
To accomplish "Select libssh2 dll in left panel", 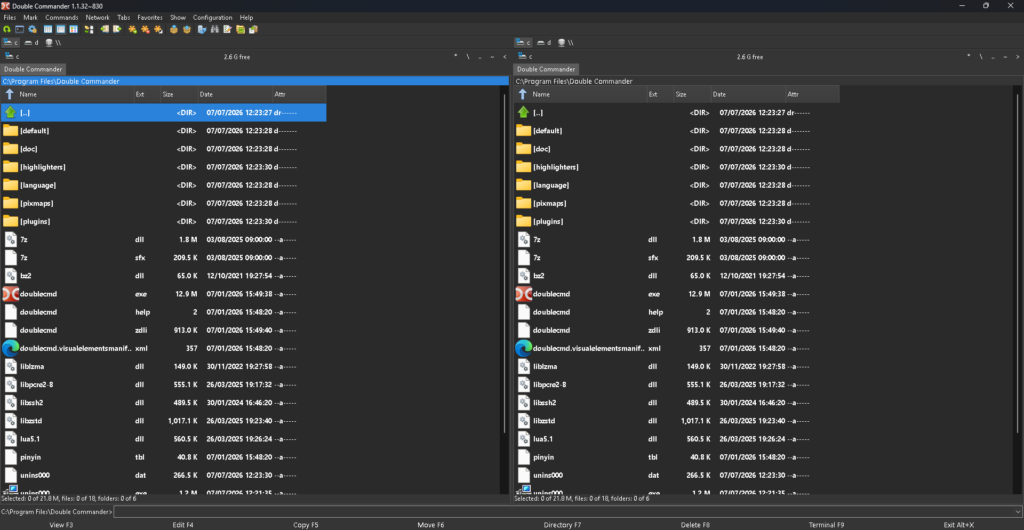I will click(x=163, y=403).
